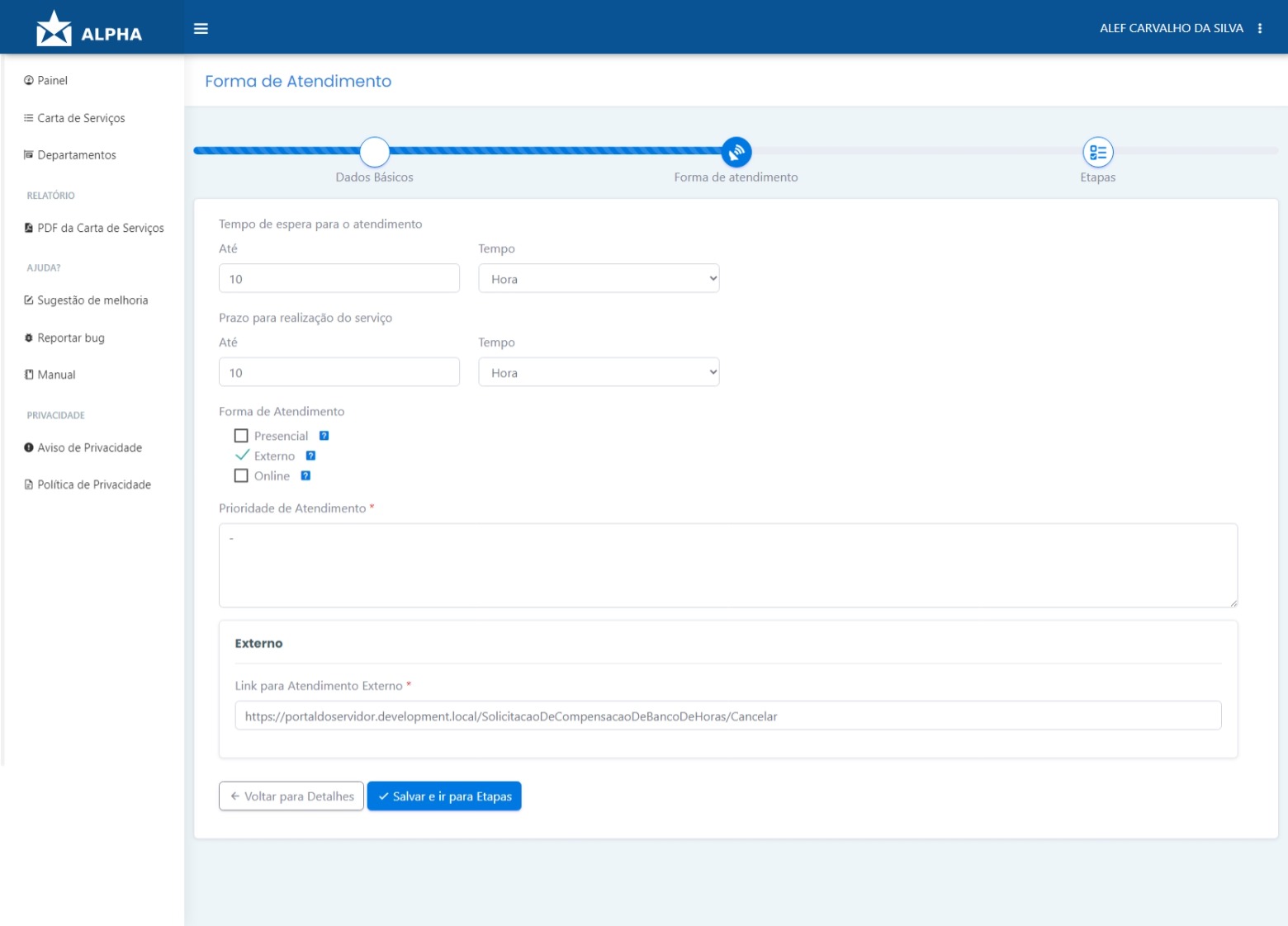Click the Sugestão de melhoria edit icon
This screenshot has height=926, width=1288.
click(29, 300)
